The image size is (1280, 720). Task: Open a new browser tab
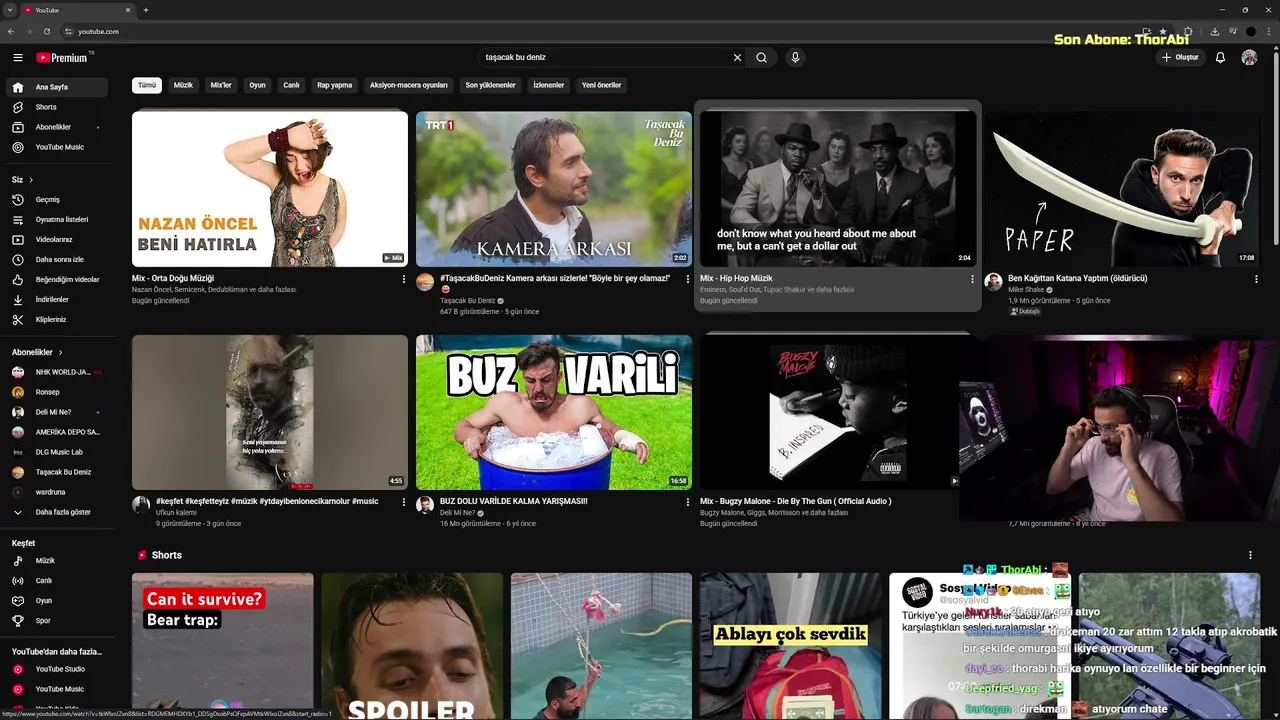pyautogui.click(x=146, y=10)
